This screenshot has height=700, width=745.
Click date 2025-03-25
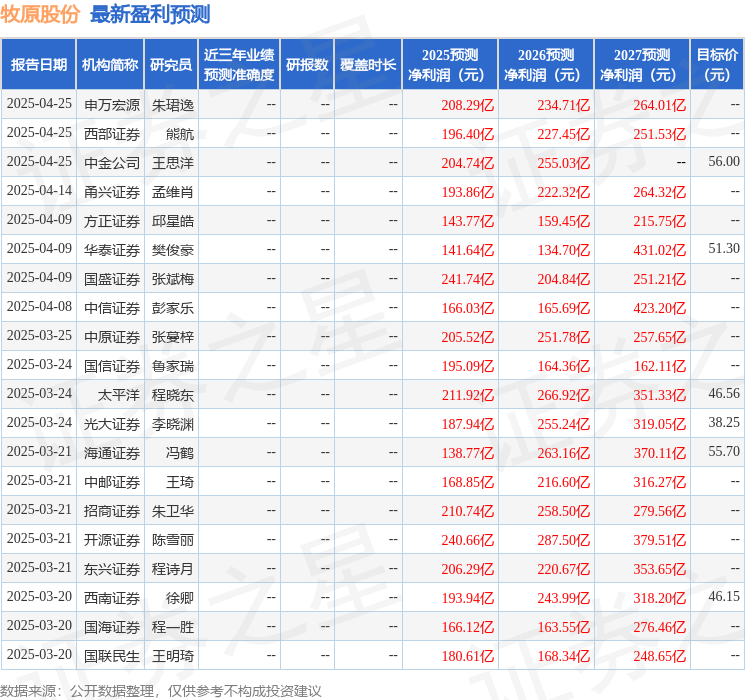coord(39,336)
